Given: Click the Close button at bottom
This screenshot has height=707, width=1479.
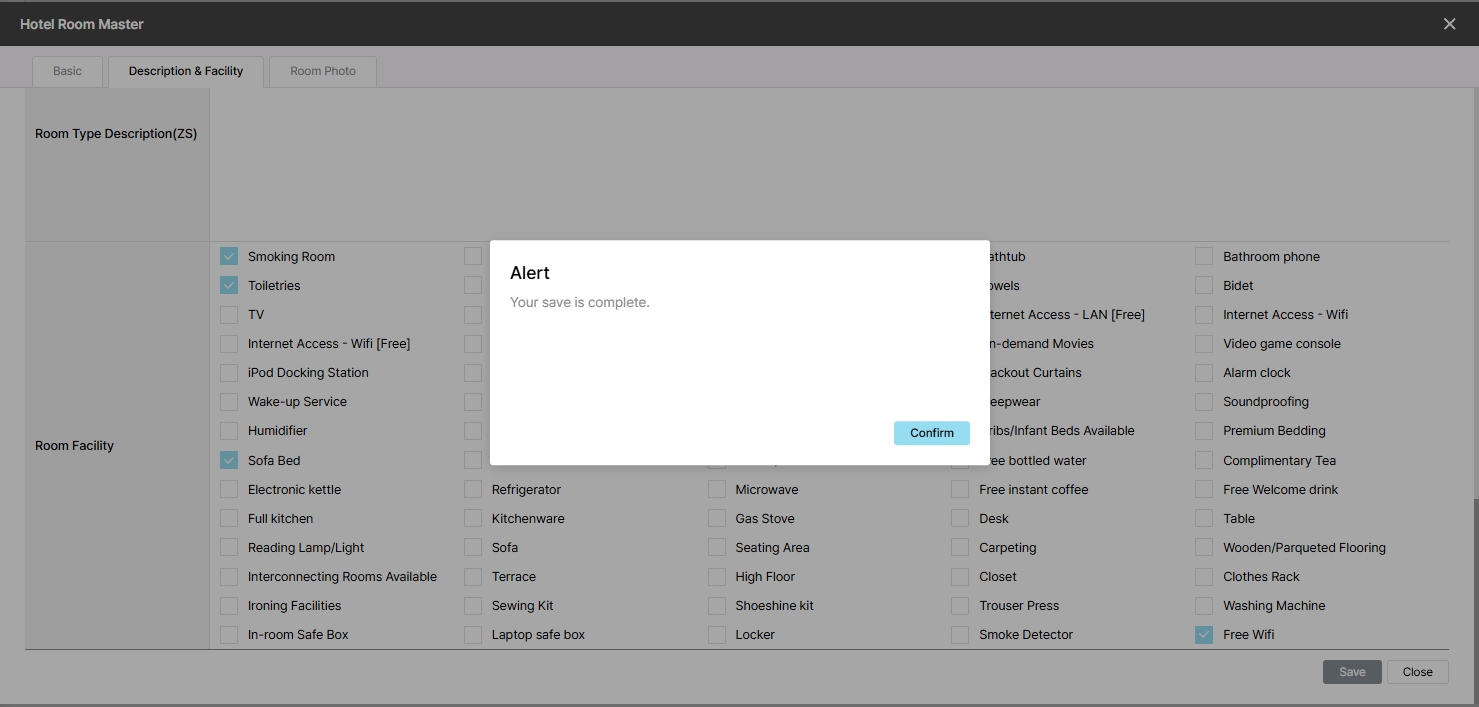Looking at the screenshot, I should coord(1417,672).
